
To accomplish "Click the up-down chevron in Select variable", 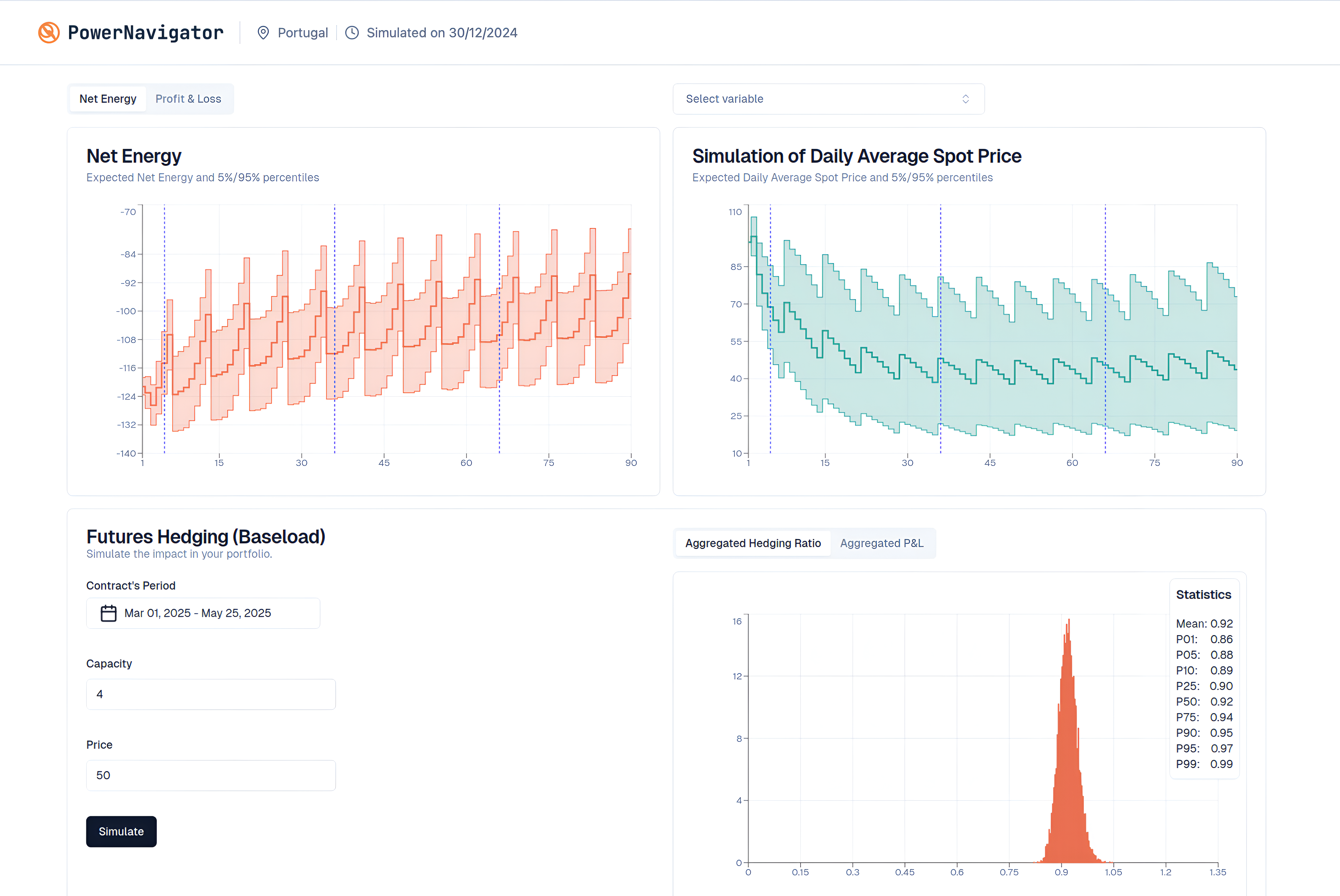I will pos(966,99).
